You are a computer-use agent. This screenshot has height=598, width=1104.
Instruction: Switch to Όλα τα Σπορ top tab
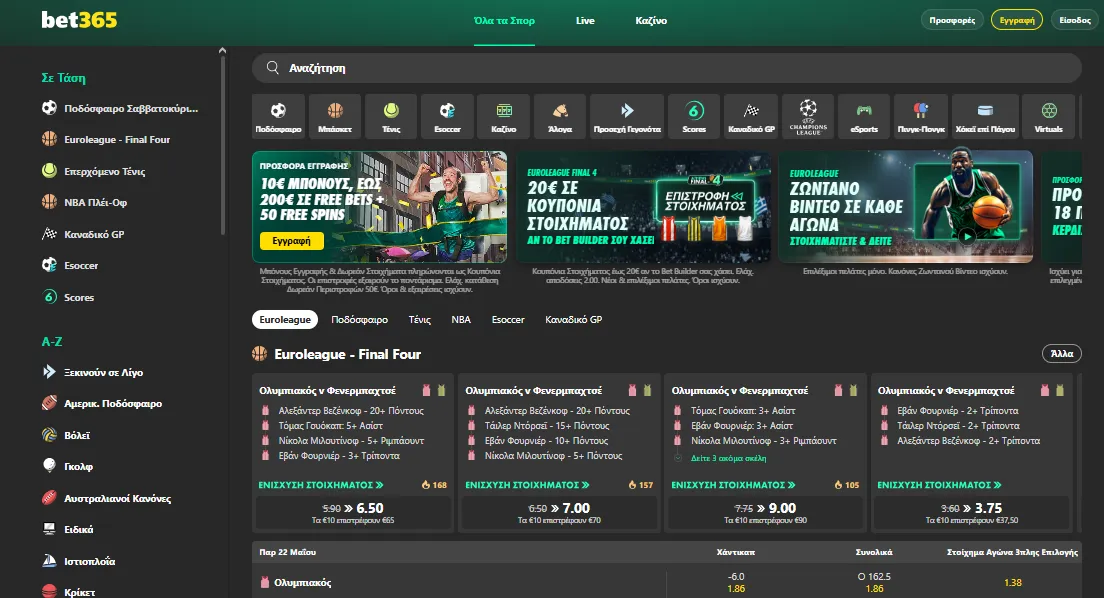[x=504, y=20]
